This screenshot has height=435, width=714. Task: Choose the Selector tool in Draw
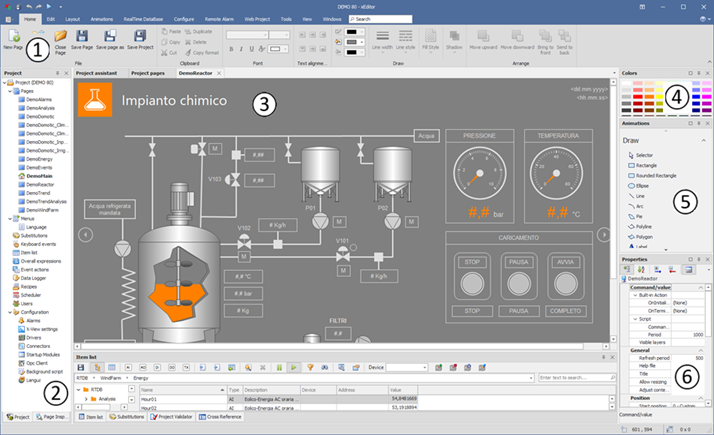click(643, 155)
